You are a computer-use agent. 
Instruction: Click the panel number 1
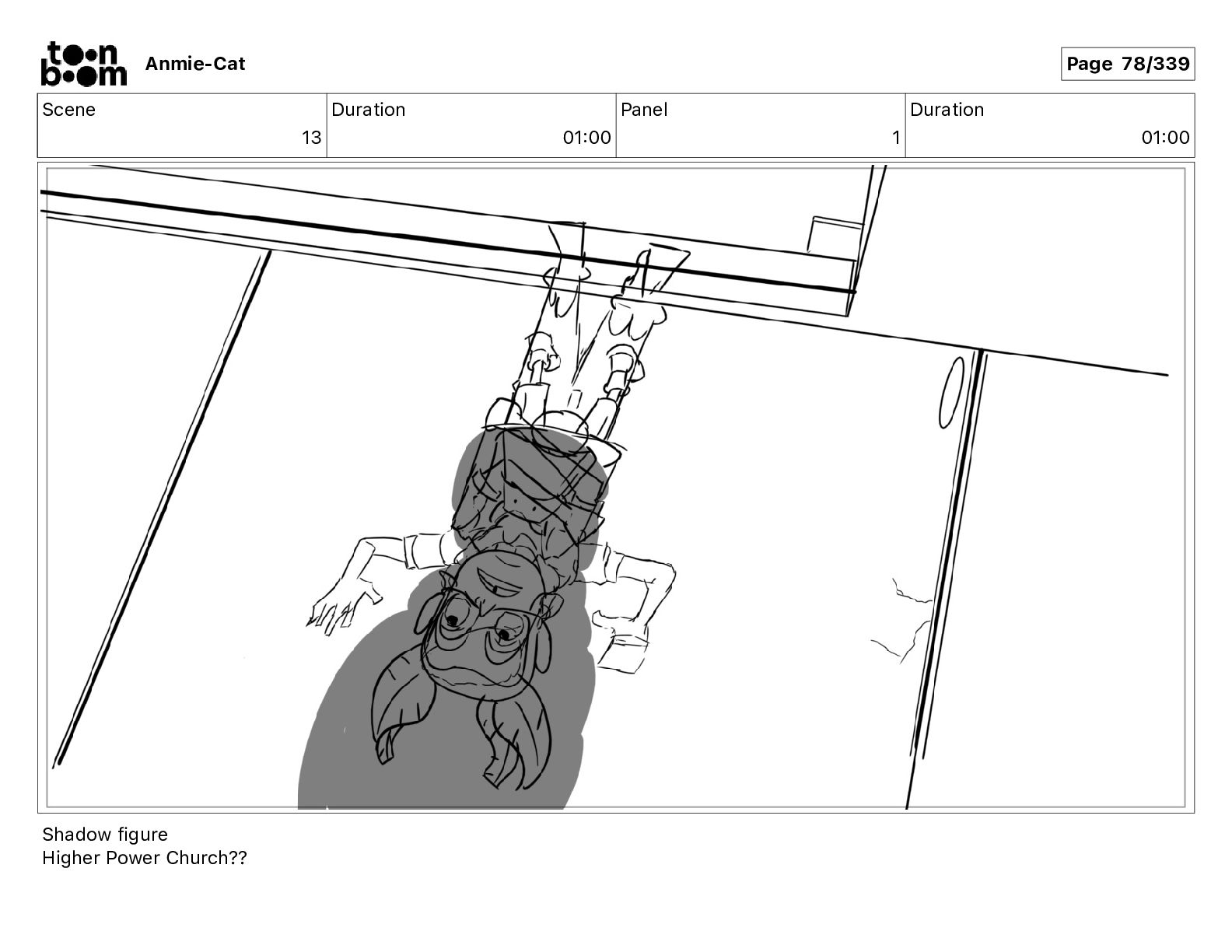pos(896,138)
